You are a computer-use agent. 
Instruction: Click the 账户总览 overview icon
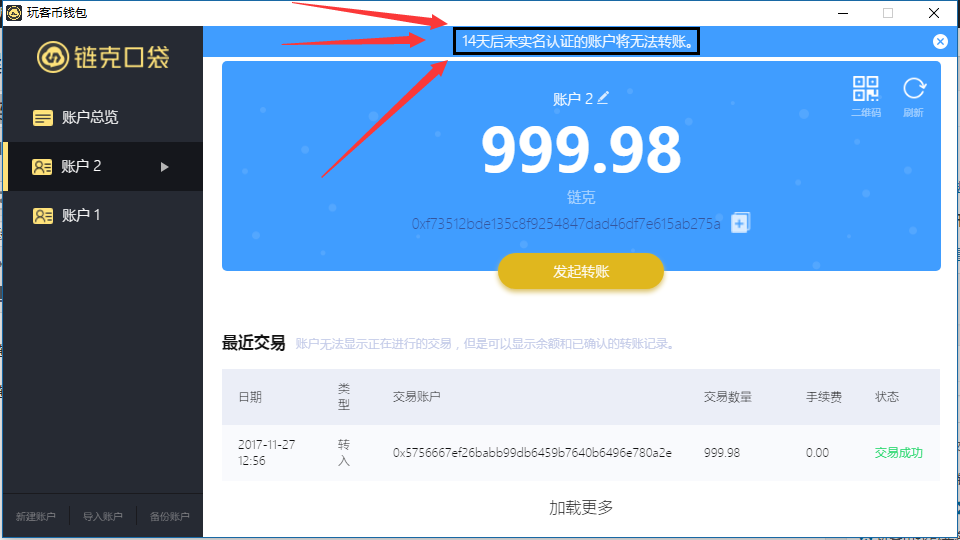coord(42,118)
